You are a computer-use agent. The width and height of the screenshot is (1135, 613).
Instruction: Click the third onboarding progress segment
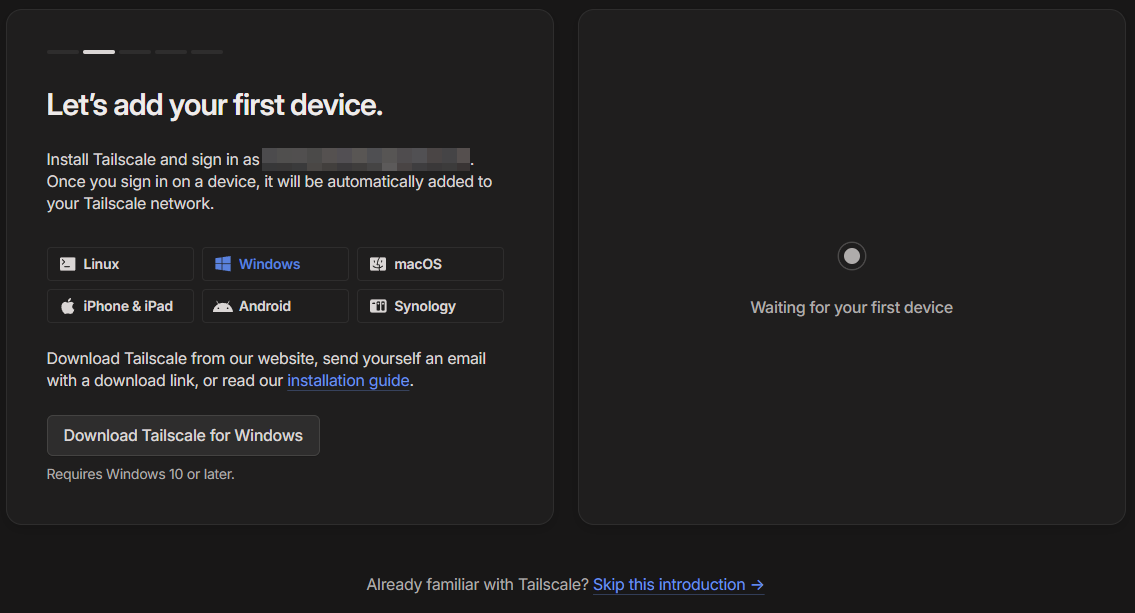(x=135, y=52)
